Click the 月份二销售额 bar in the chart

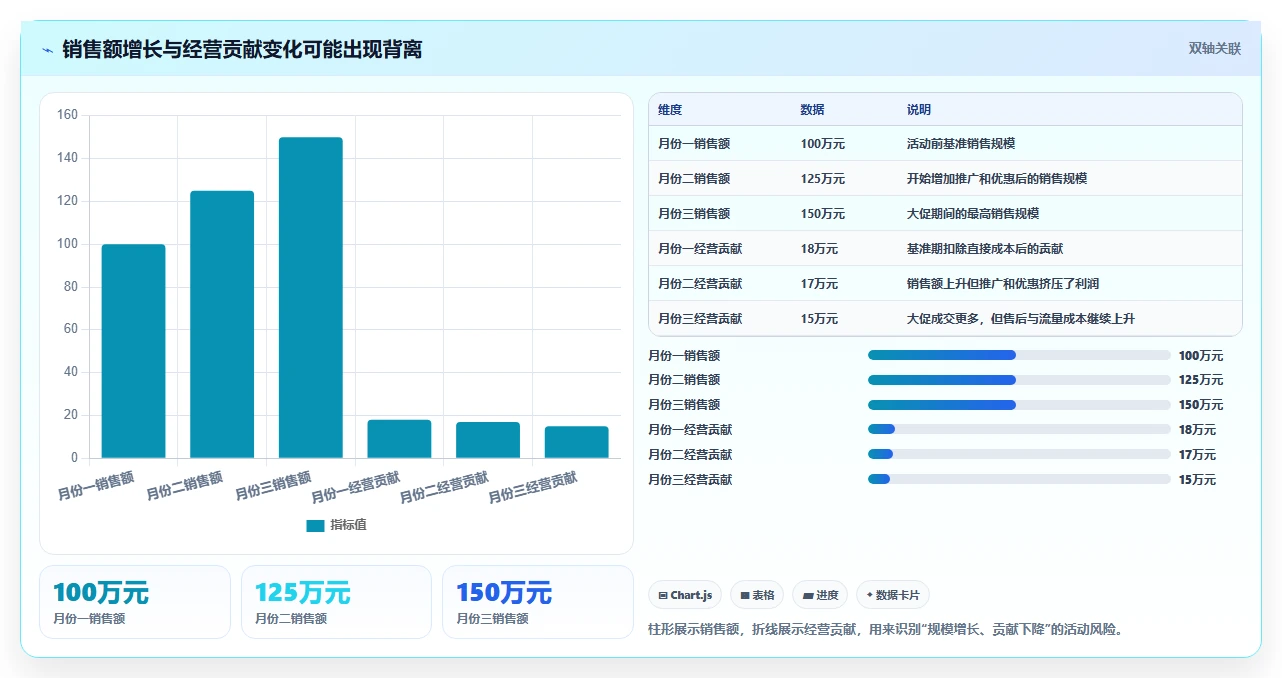[x=222, y=324]
